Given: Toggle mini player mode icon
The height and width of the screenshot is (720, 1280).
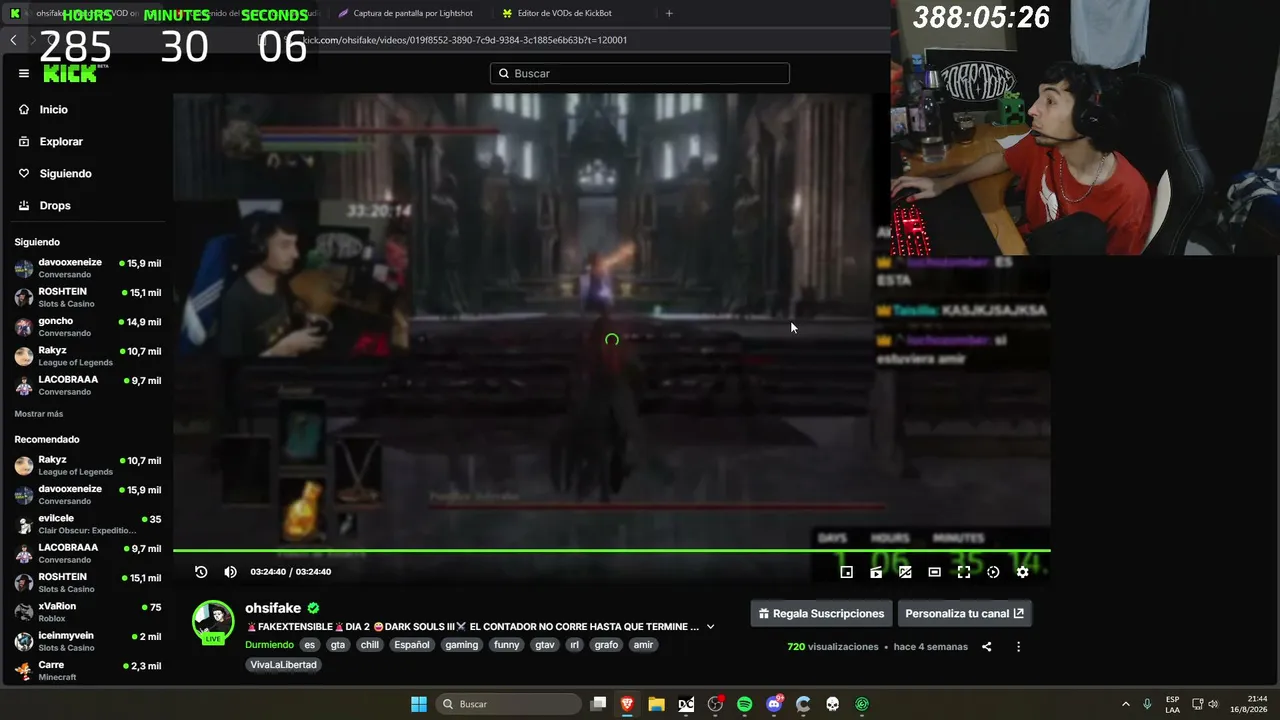Looking at the screenshot, I should (x=846, y=572).
